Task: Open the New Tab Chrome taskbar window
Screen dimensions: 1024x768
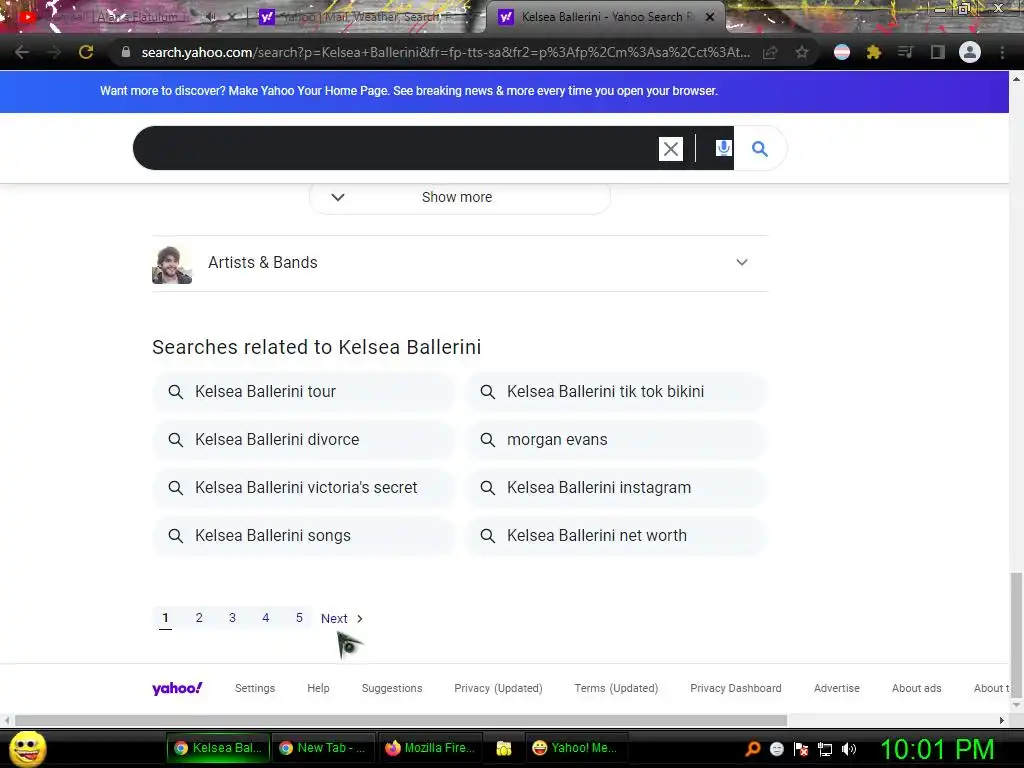Action: pos(323,748)
